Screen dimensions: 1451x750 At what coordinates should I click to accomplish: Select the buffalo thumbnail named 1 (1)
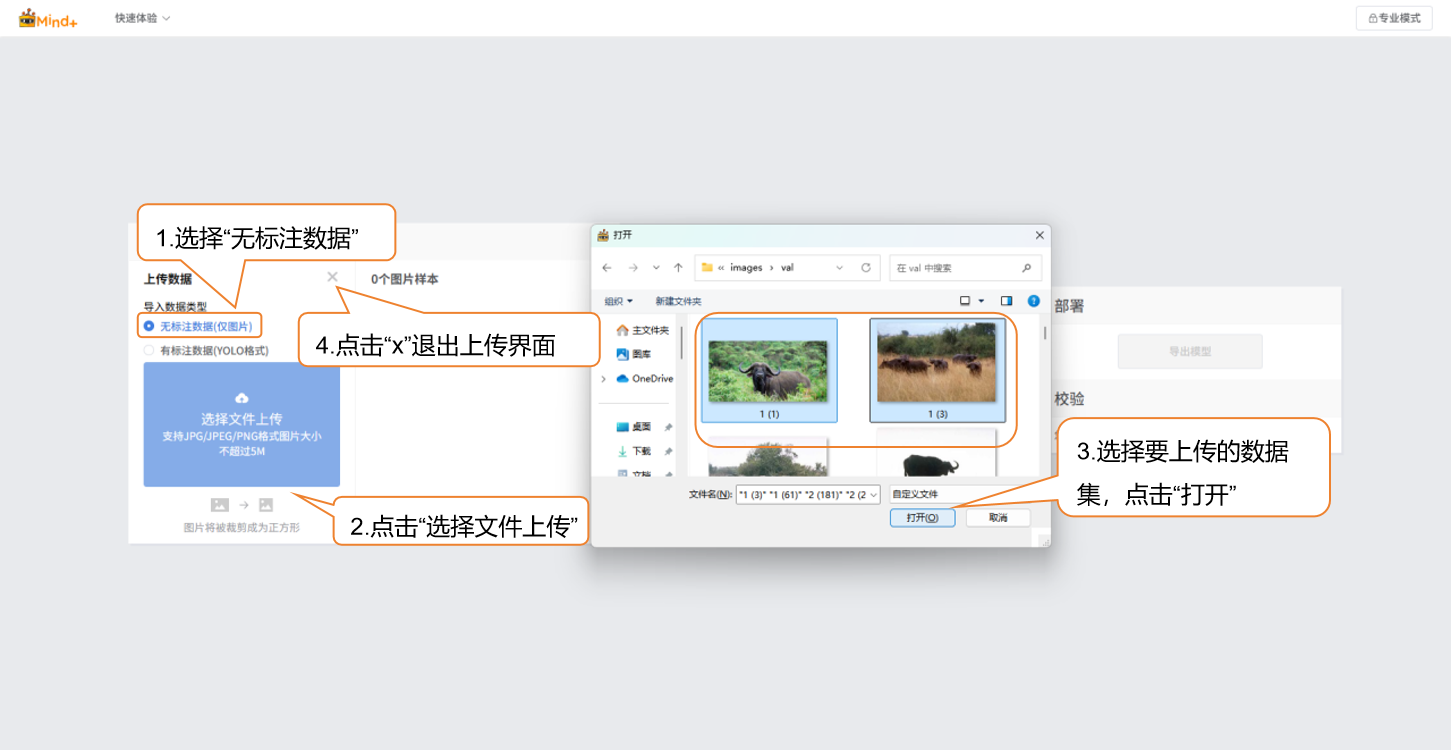click(x=768, y=370)
